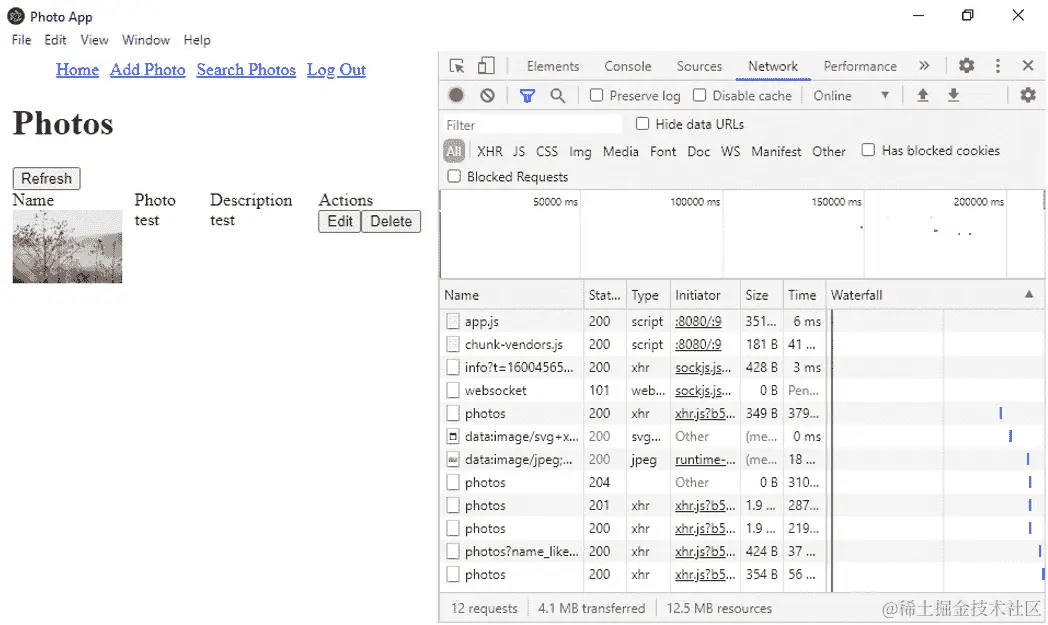
Task: Export HAR file with download arrow
Action: [x=954, y=96]
